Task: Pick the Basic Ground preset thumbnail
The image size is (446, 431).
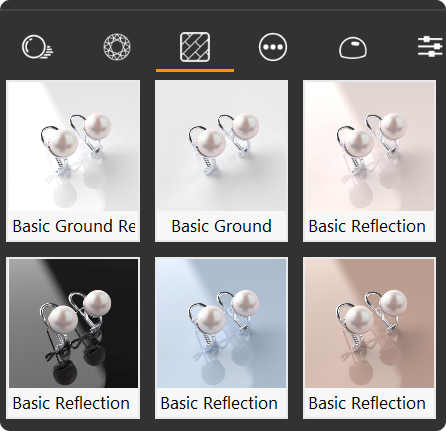Action: (x=221, y=146)
